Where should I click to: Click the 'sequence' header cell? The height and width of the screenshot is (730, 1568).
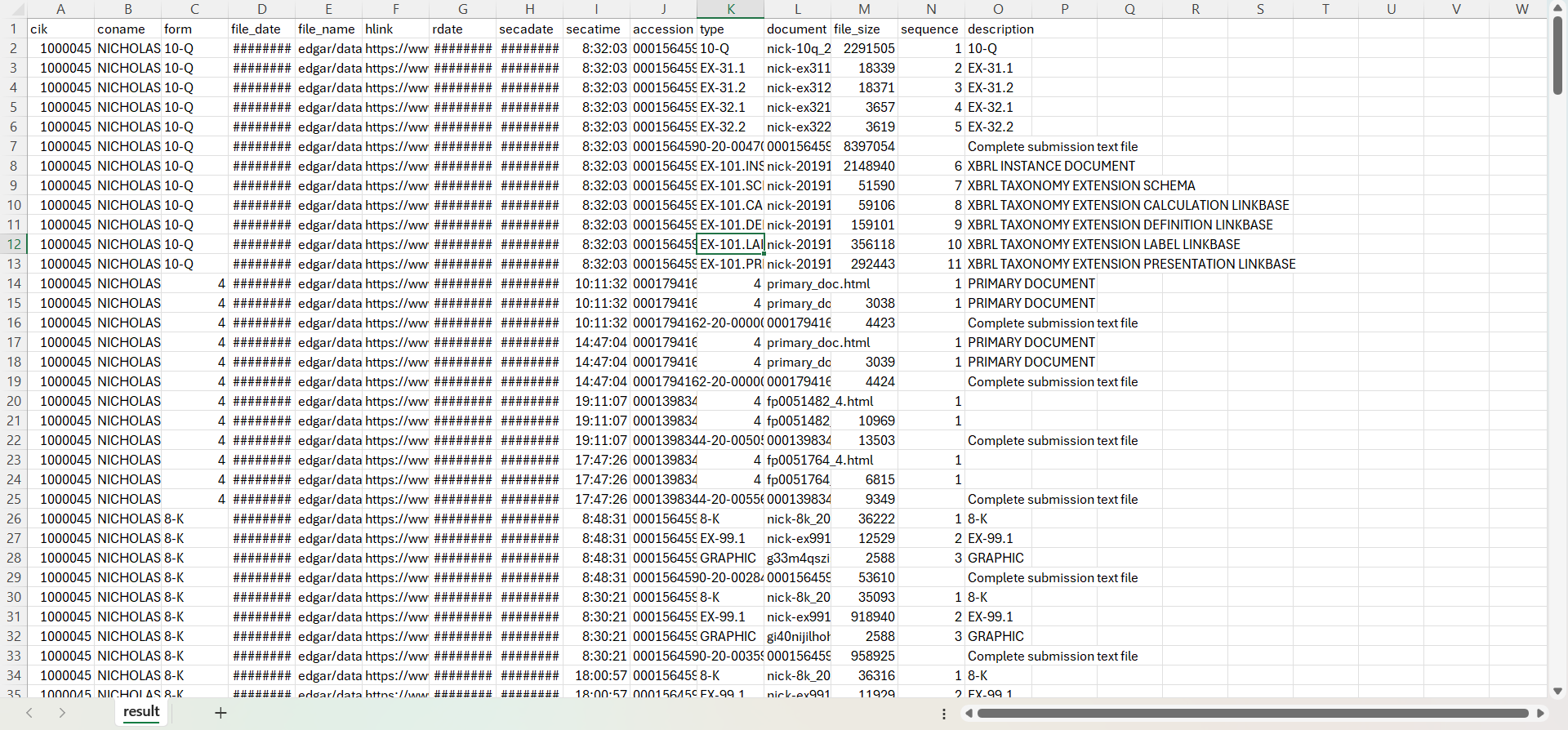[x=931, y=29]
